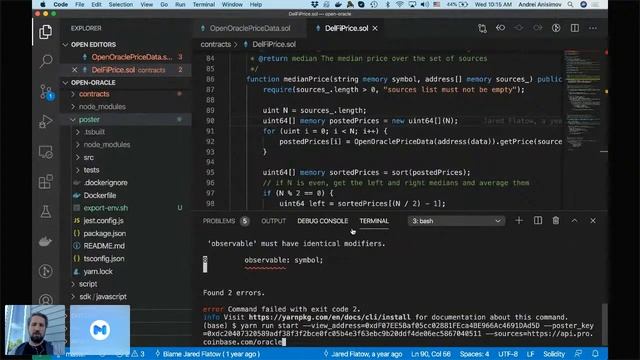The image size is (640, 360).
Task: Open jest.config.js file
Action: point(103,221)
